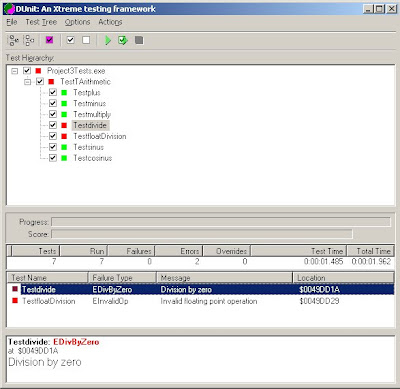Click the green status square of Testcosinus
400x389 pixels.
point(64,158)
